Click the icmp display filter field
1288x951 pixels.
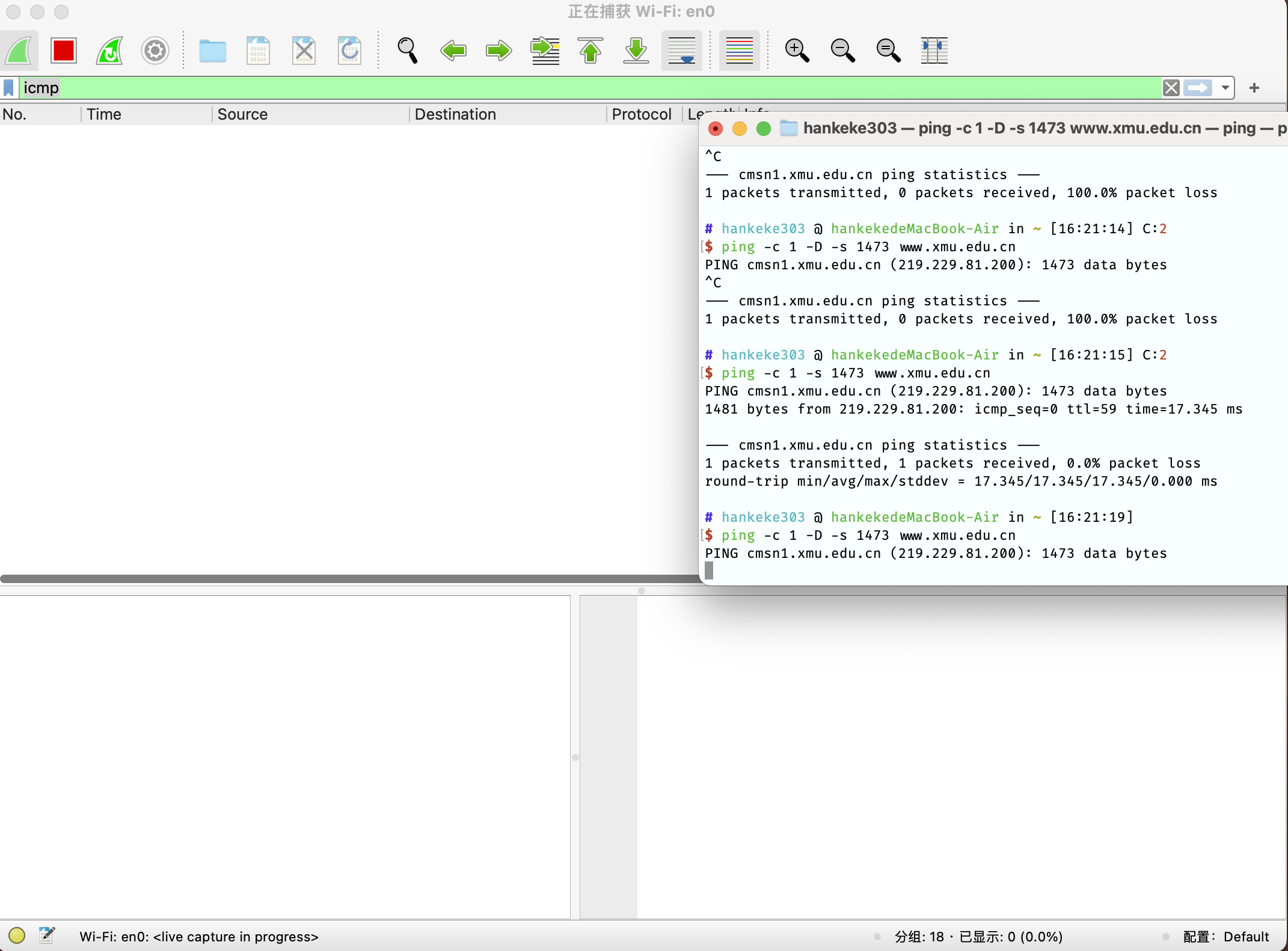coord(589,88)
